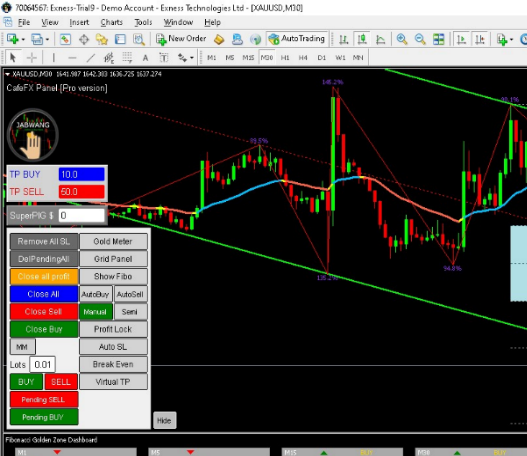This screenshot has height=456, width=527.
Task: Switch chart to candlestick view icon
Action: point(362,39)
